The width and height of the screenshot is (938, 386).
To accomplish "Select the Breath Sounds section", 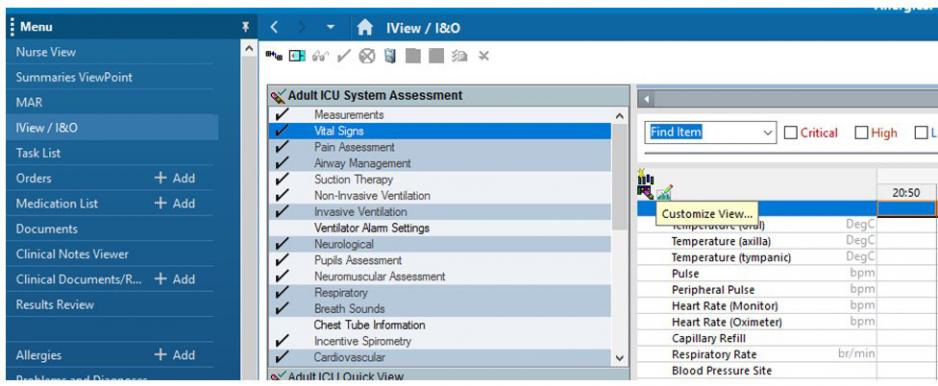I will click(440, 309).
